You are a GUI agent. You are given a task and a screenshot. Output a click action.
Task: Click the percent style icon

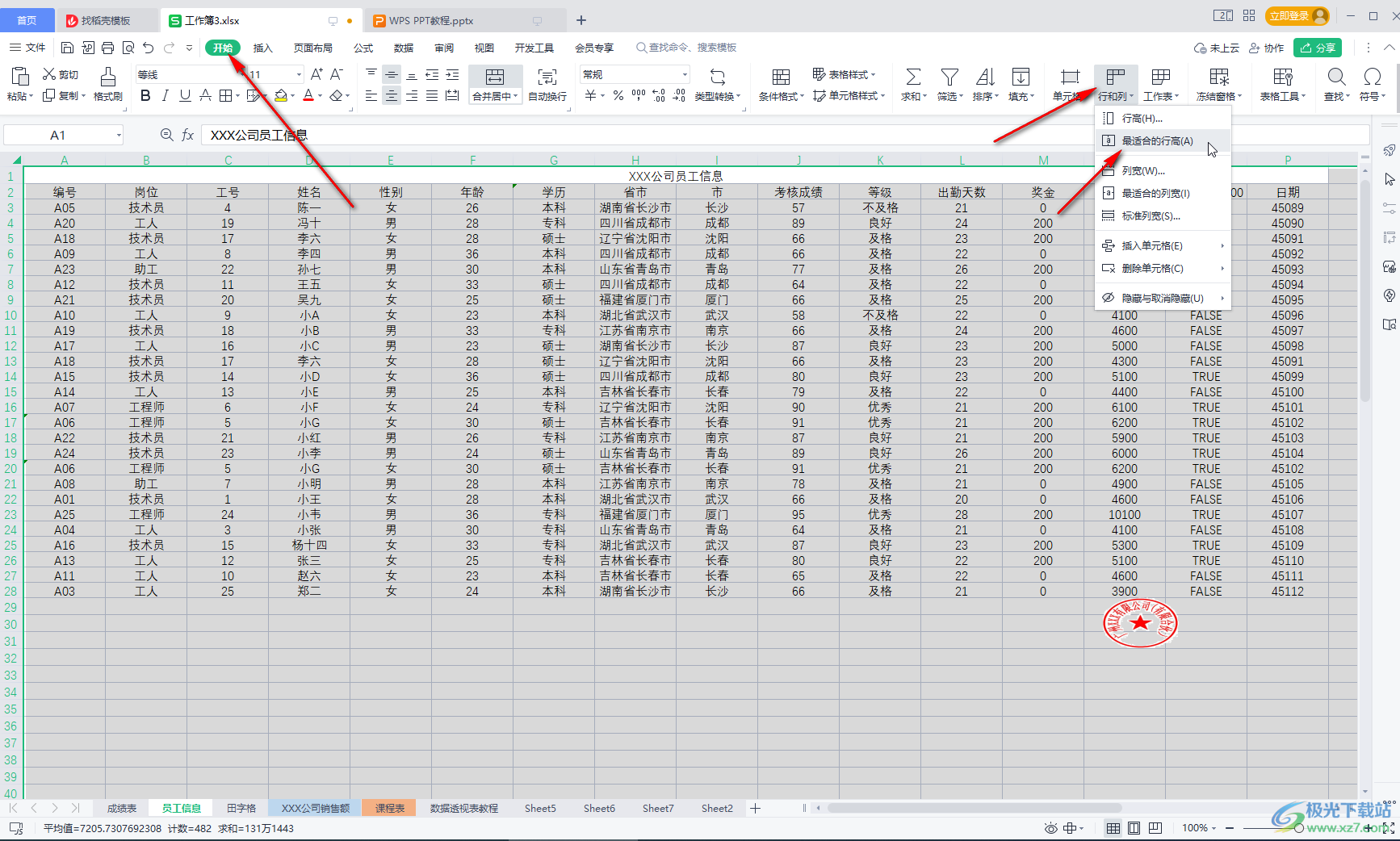coord(618,96)
